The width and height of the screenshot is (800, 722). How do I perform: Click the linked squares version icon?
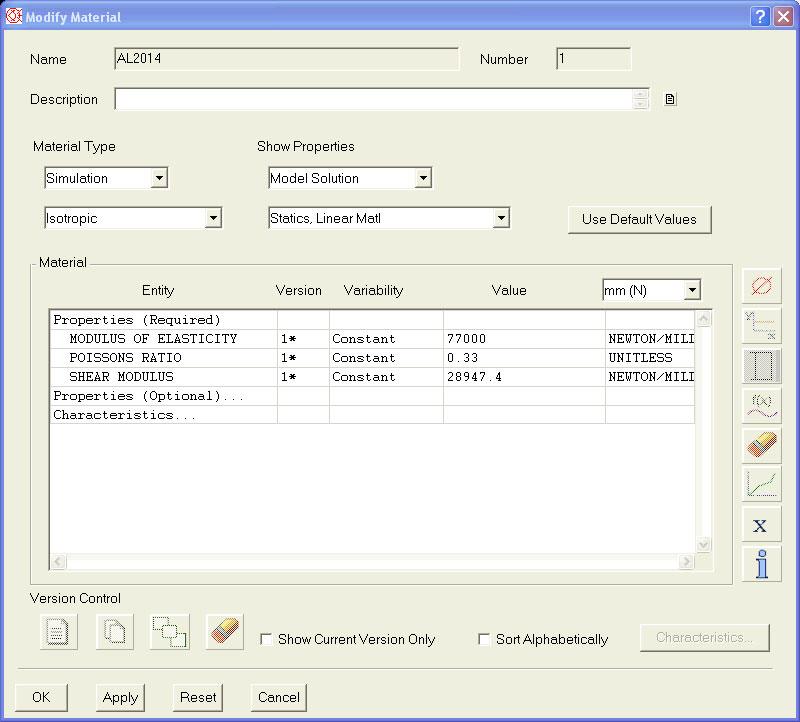click(170, 632)
